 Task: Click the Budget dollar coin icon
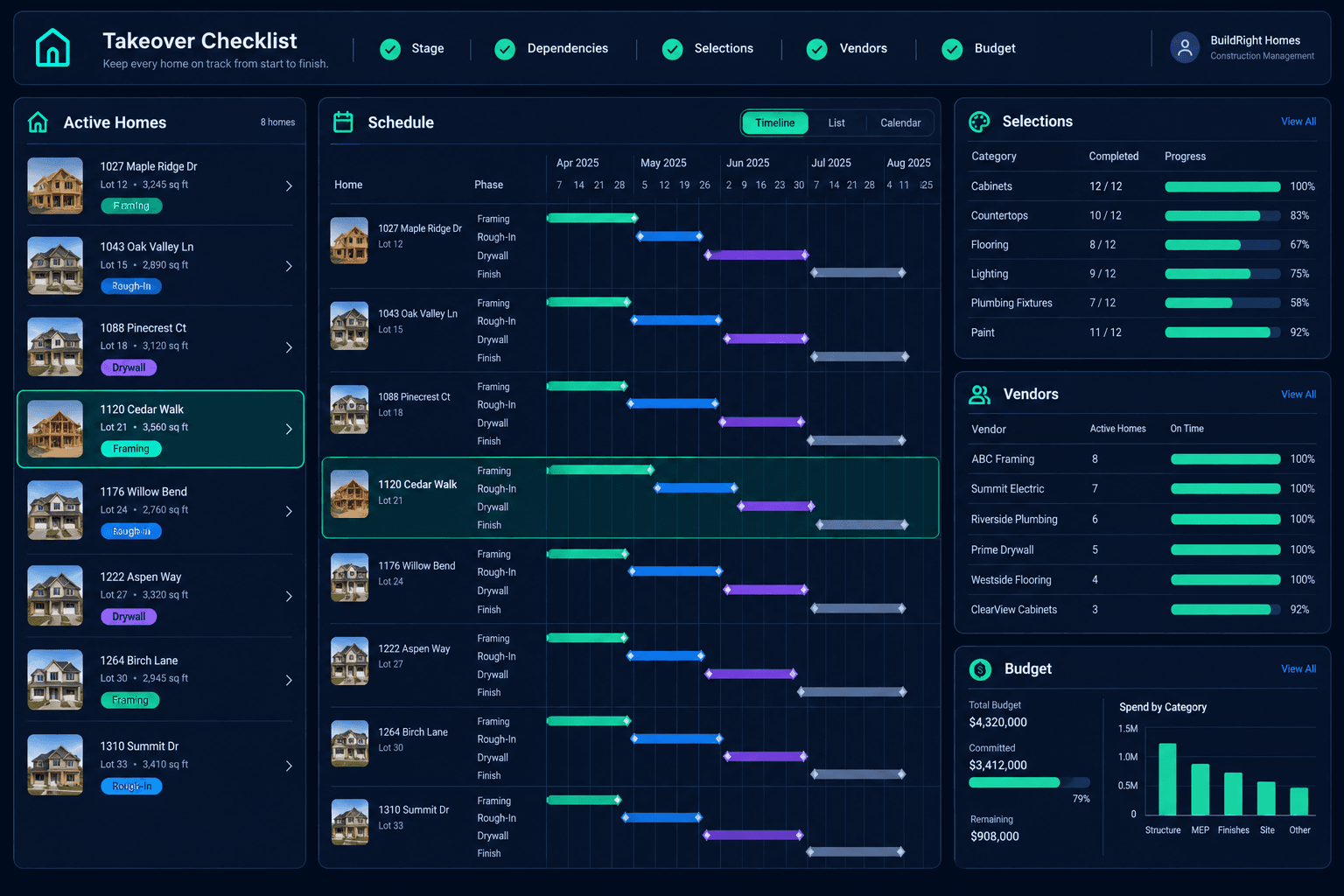coord(980,669)
